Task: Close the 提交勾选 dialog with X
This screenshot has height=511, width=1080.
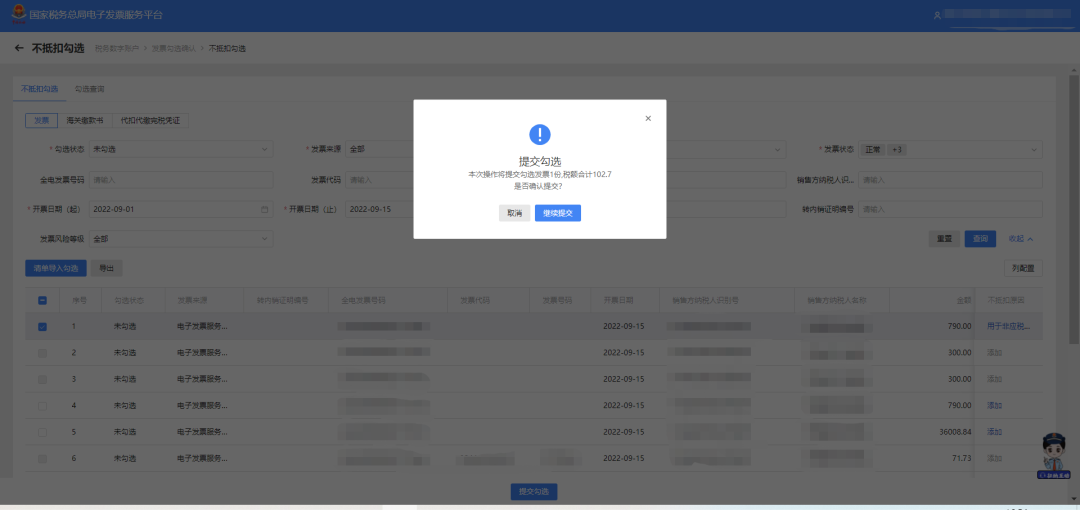Action: pyautogui.click(x=648, y=118)
